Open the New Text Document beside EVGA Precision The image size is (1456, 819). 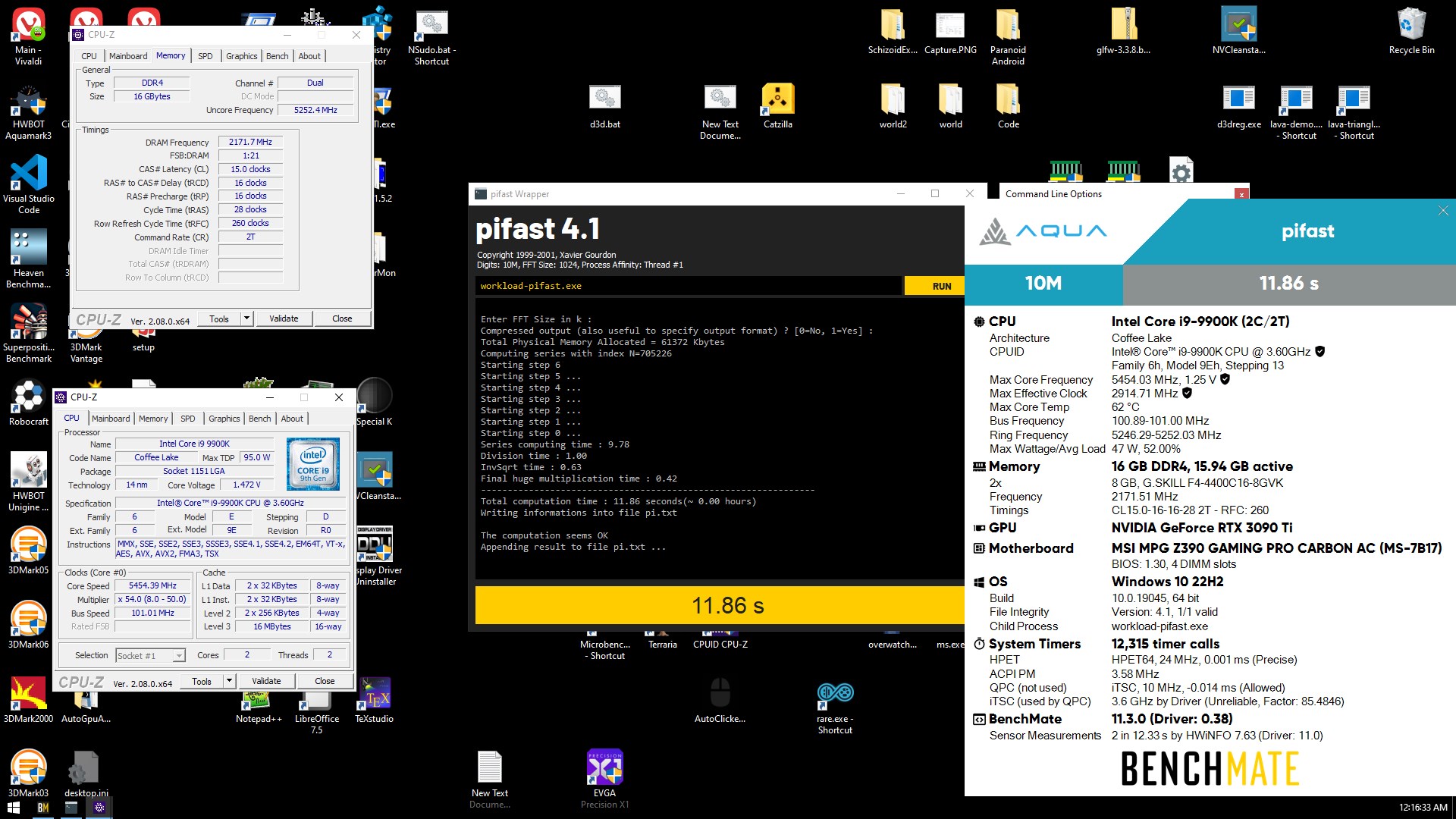tap(489, 780)
